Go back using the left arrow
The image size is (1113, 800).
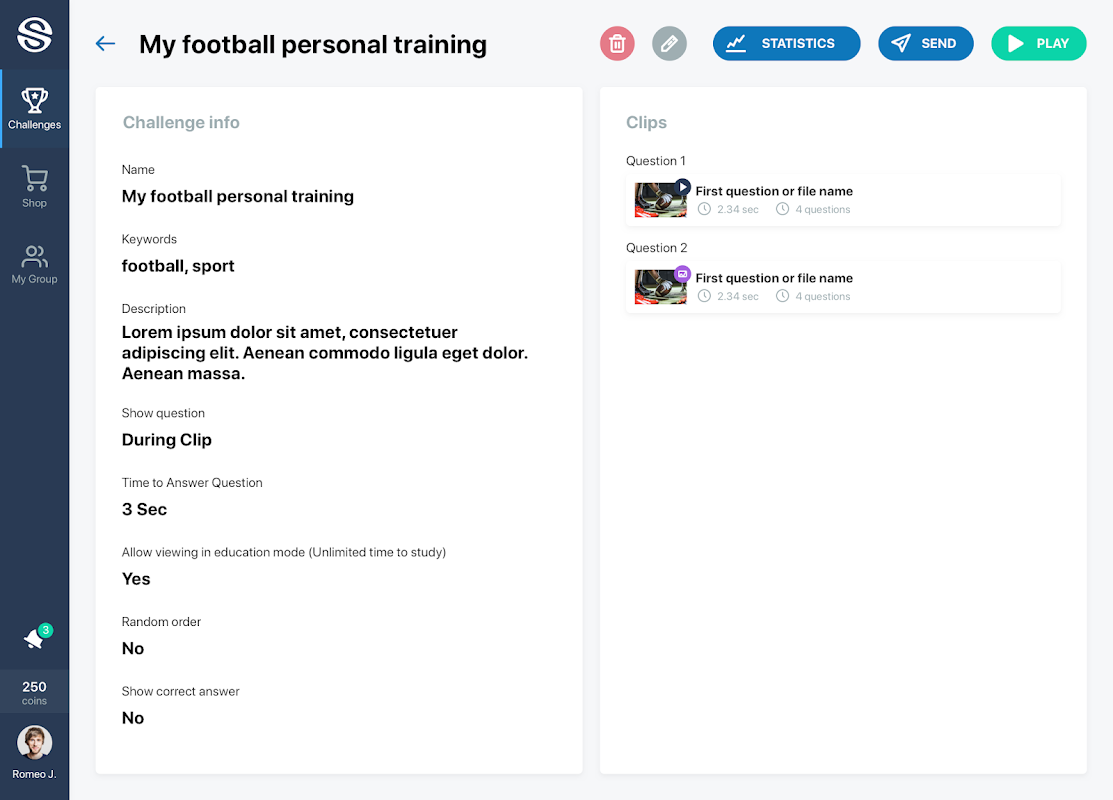[x=105, y=44]
